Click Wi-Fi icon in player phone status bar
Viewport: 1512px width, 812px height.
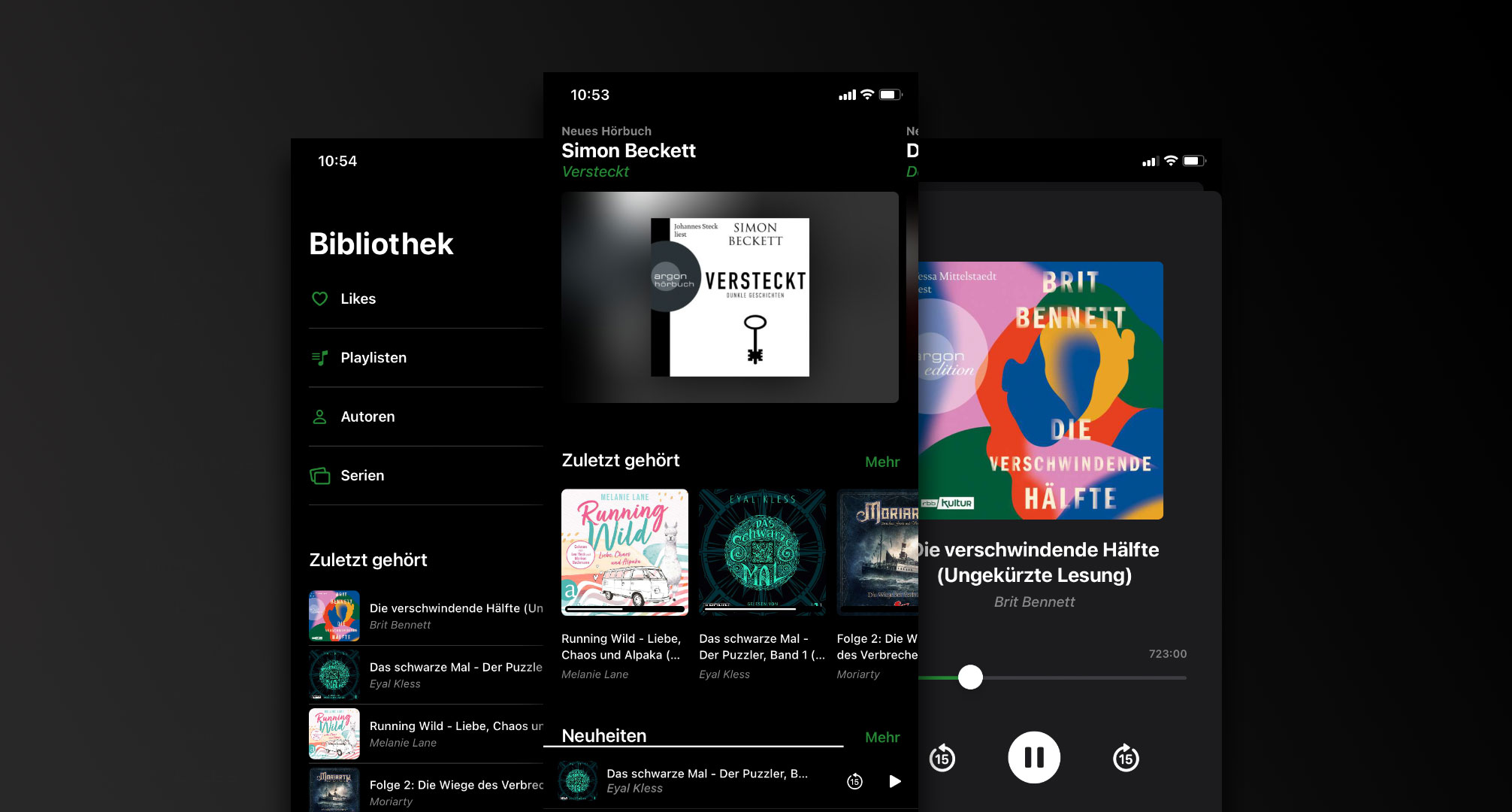click(1171, 161)
